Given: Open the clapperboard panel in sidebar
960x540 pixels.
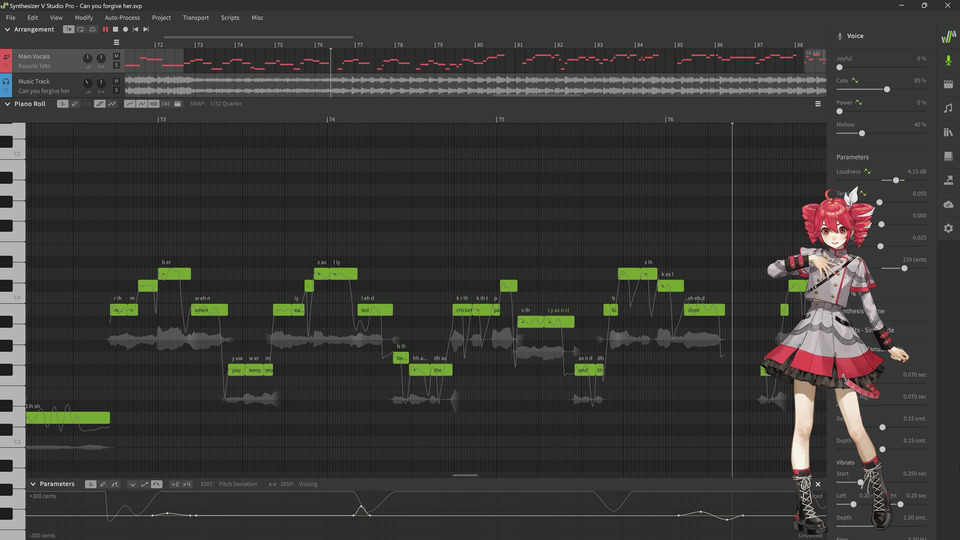Looking at the screenshot, I should pos(948,84).
